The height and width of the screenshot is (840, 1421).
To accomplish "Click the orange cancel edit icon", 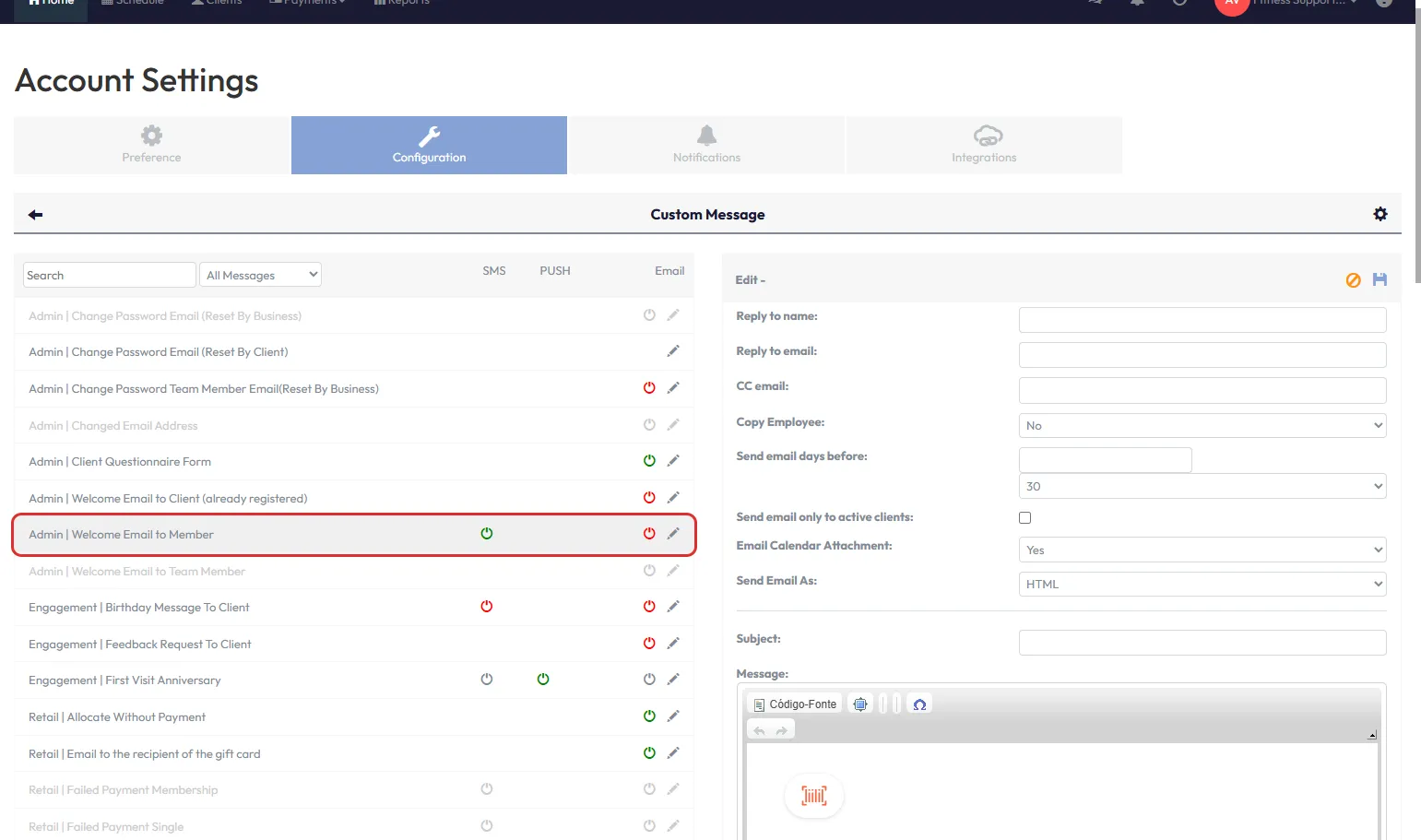I will click(1353, 280).
